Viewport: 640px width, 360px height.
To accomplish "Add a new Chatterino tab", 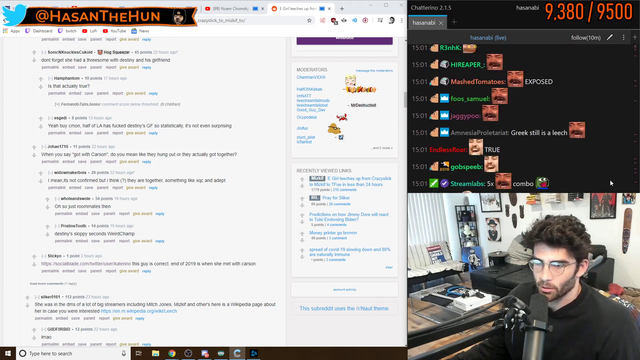I will pos(454,22).
